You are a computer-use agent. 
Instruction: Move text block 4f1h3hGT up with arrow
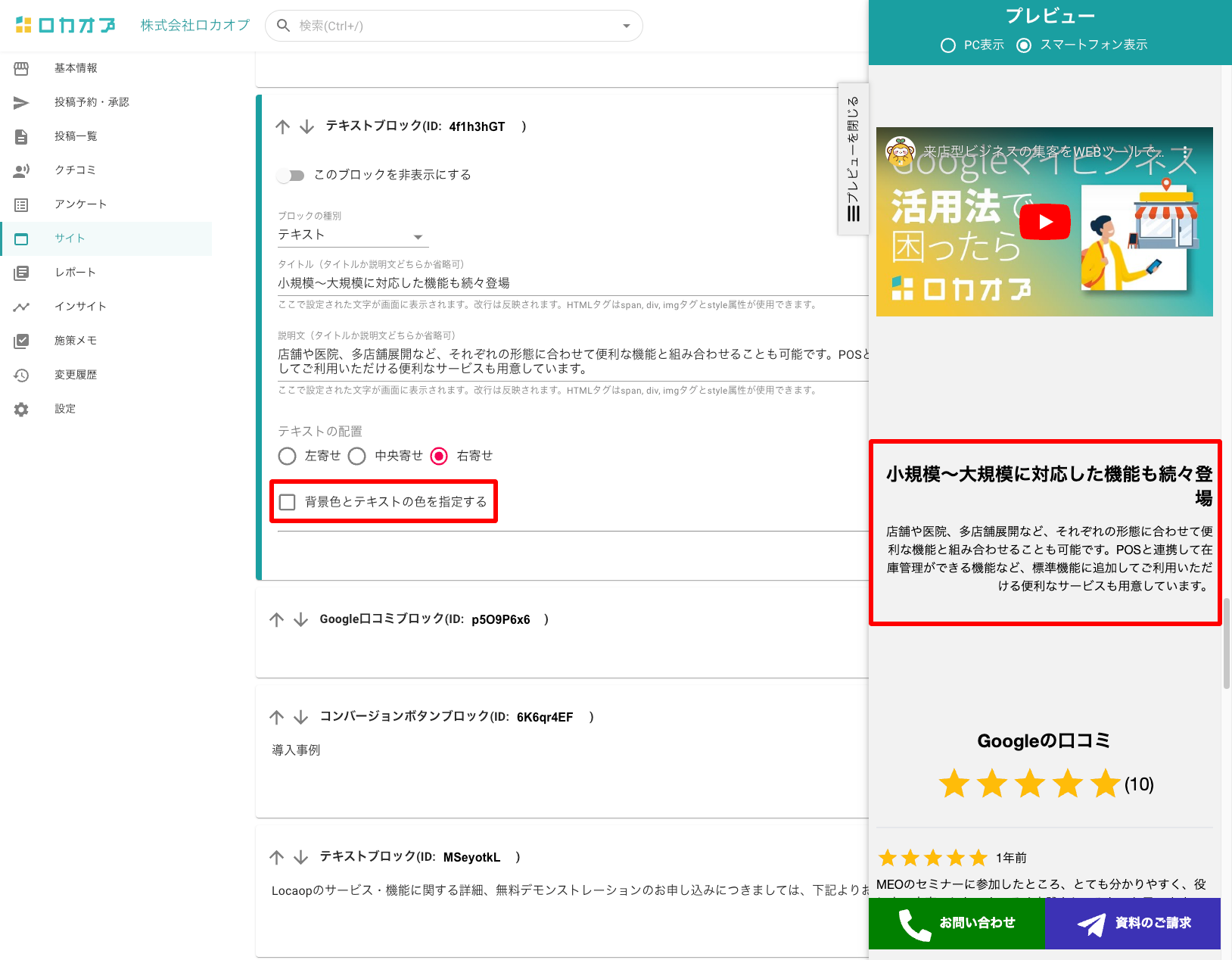(x=283, y=127)
